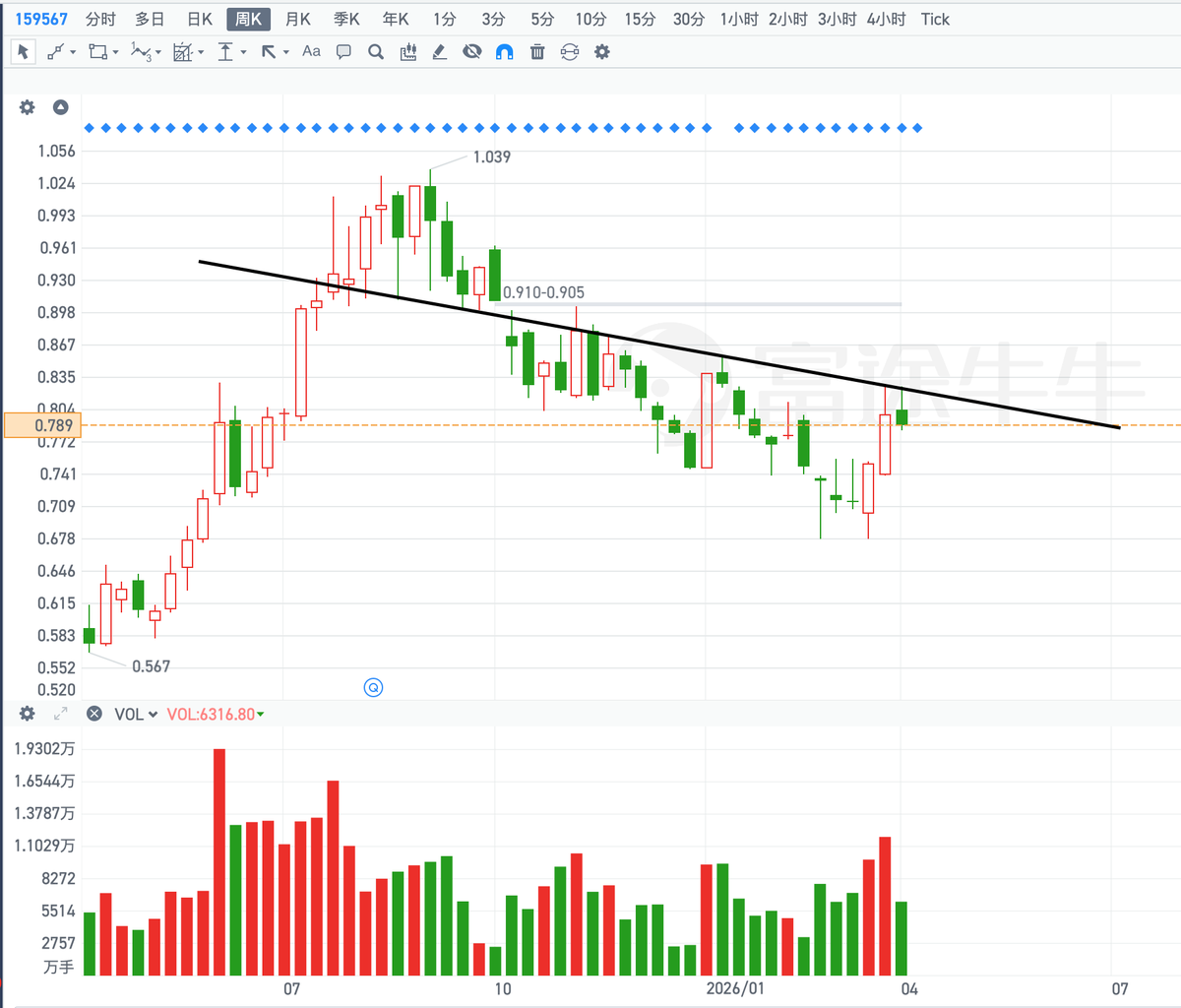Image resolution: width=1181 pixels, height=1008 pixels.
Task: Add a comment bubble note
Action: (343, 51)
